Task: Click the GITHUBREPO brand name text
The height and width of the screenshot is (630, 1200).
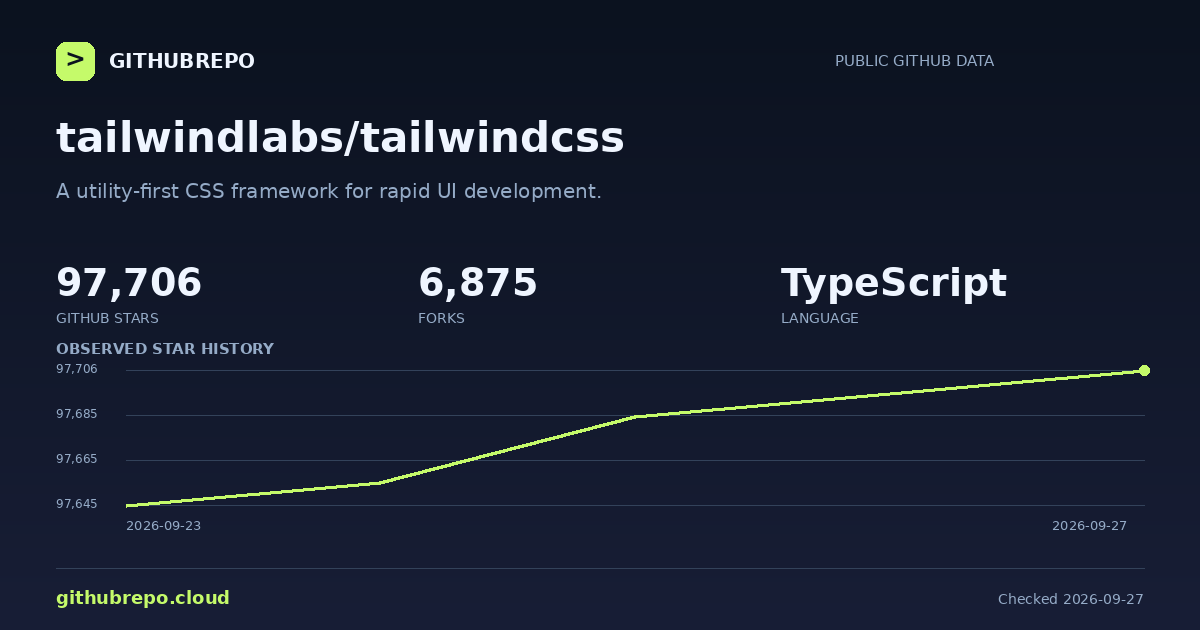Action: (x=182, y=62)
